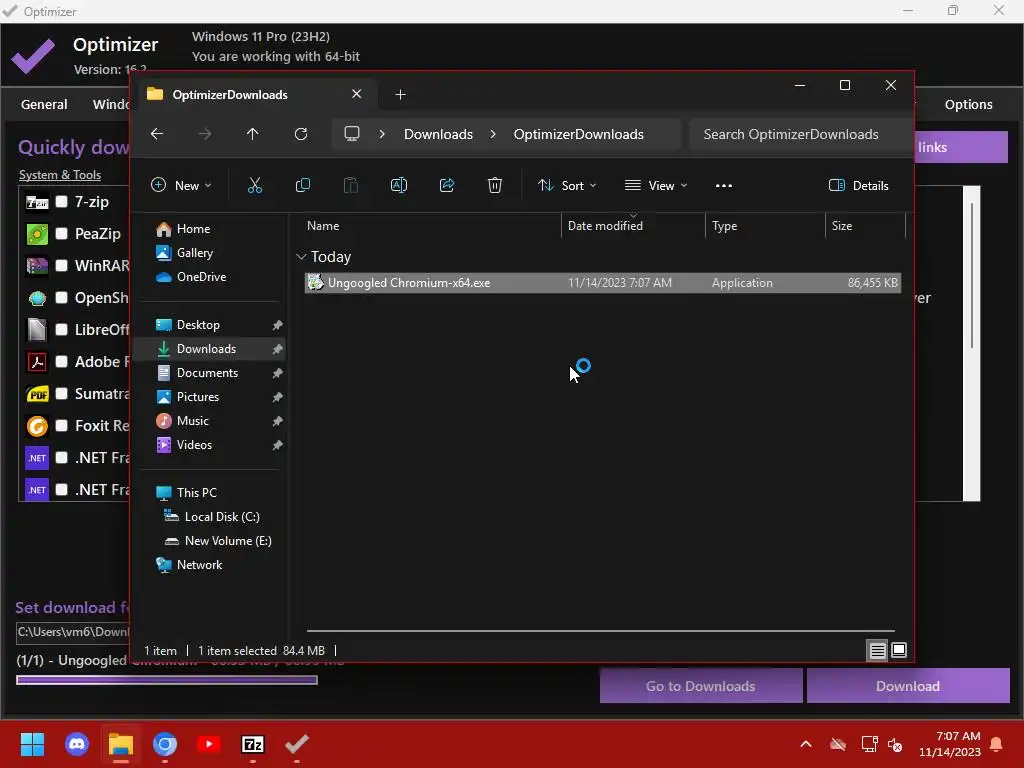Switch to large thumbnails view icon in status bar
This screenshot has width=1024, height=768.
[x=899, y=650]
